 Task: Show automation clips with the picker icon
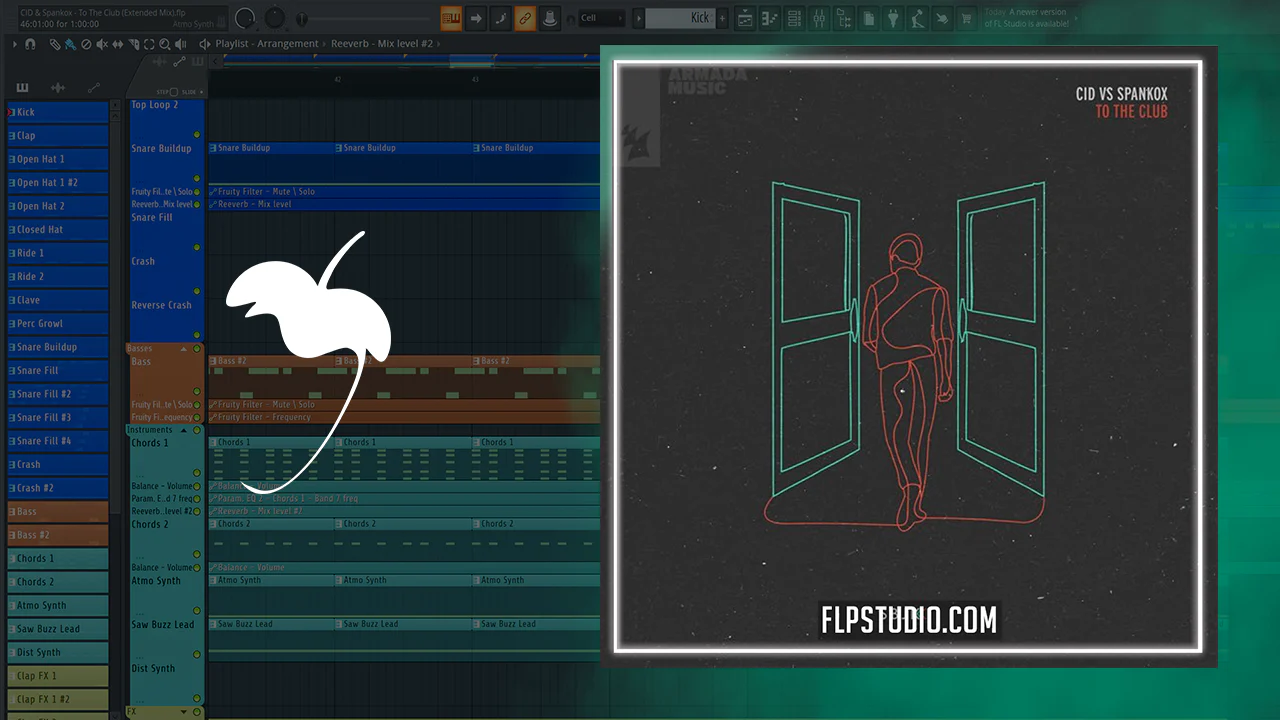click(94, 88)
